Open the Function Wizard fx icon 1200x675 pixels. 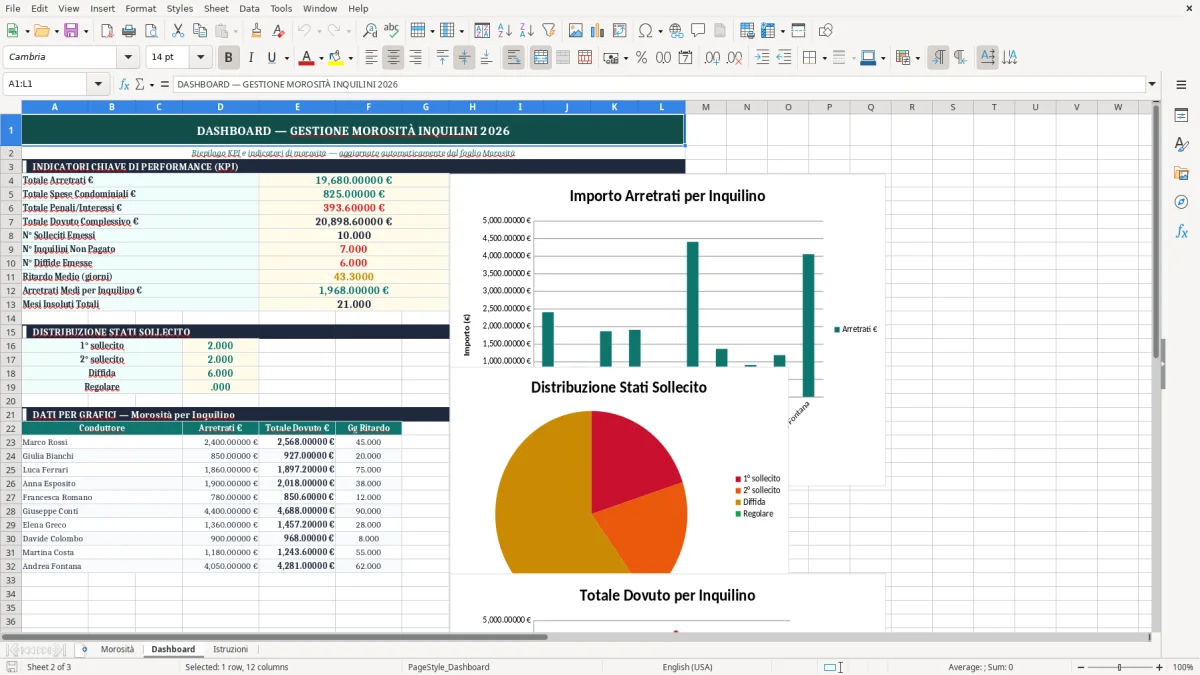click(125, 84)
